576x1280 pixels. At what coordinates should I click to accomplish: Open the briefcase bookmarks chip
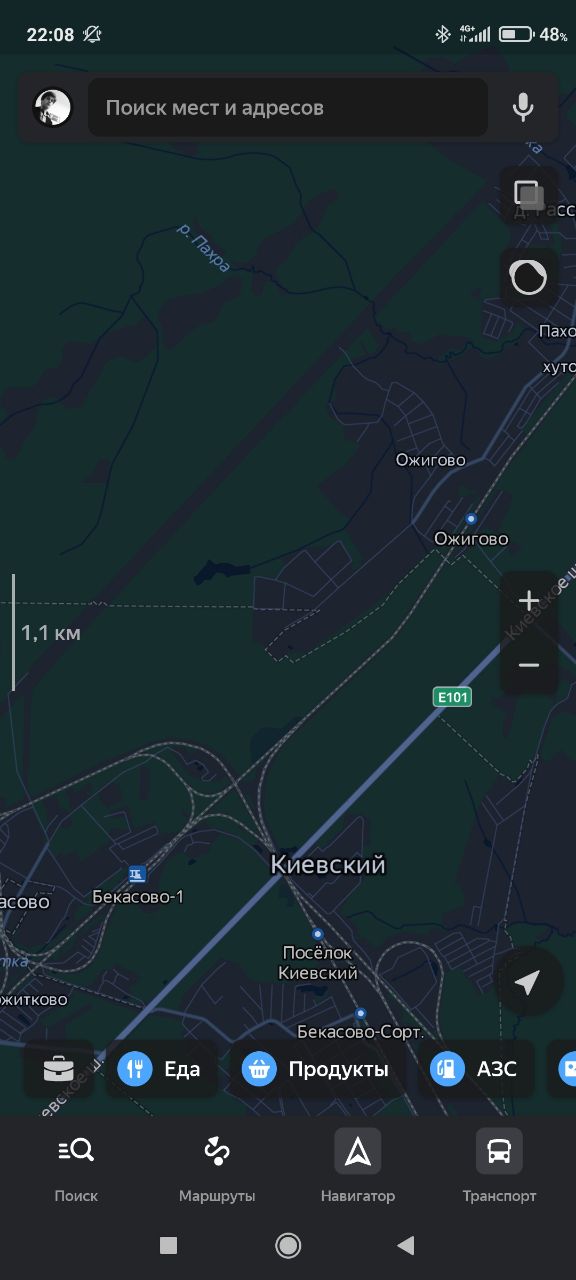(x=58, y=1069)
